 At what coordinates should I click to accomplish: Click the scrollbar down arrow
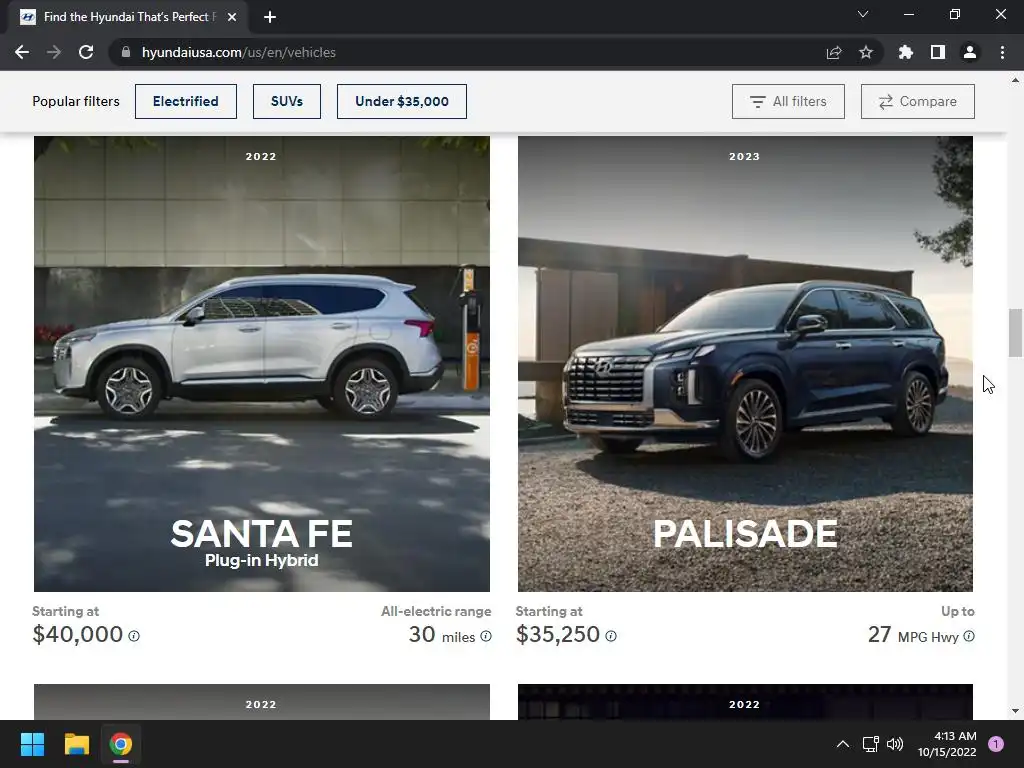1015,711
